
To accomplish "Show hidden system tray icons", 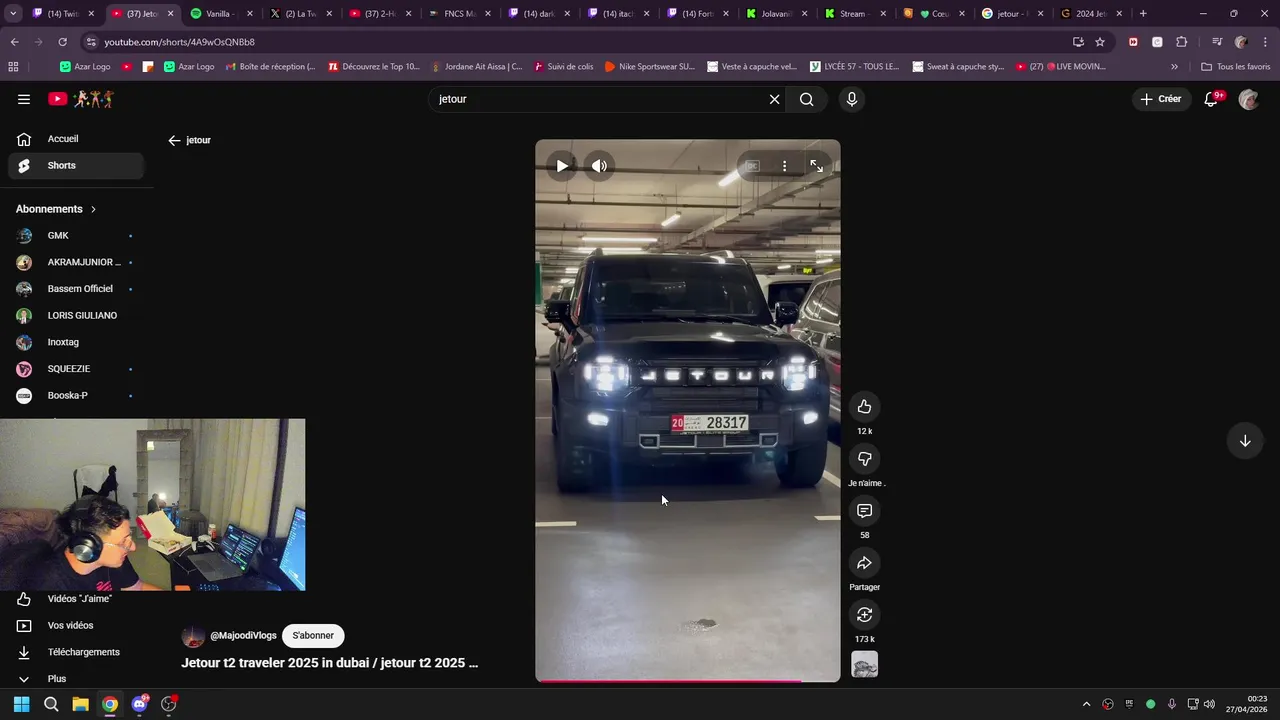I will pos(1086,704).
